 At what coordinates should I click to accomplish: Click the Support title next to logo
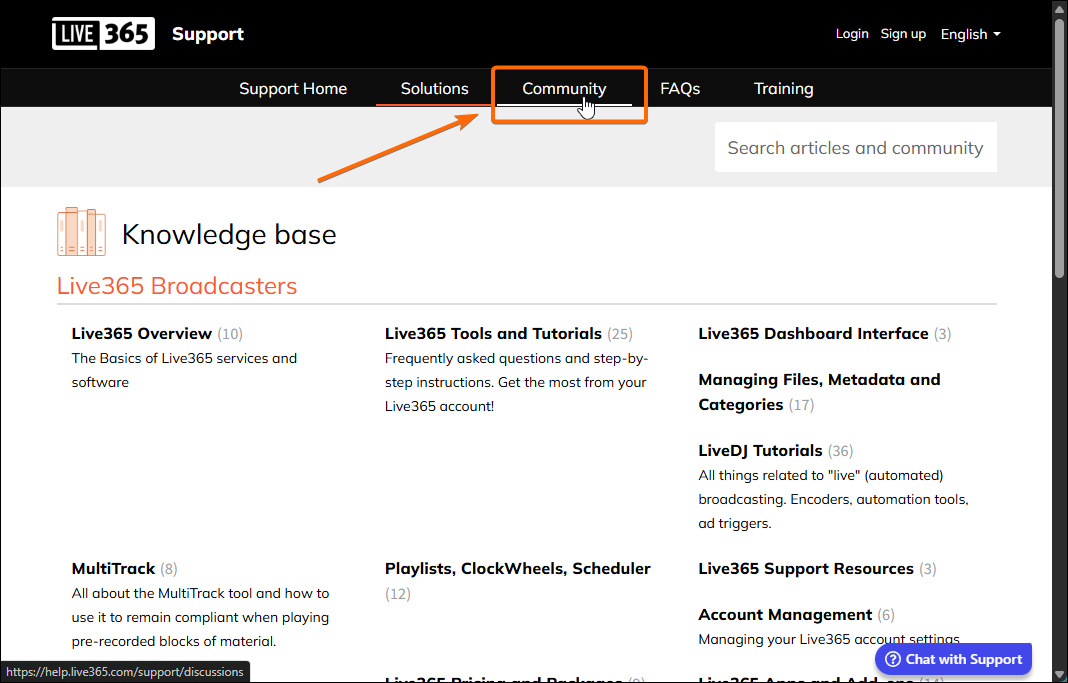[x=208, y=34]
